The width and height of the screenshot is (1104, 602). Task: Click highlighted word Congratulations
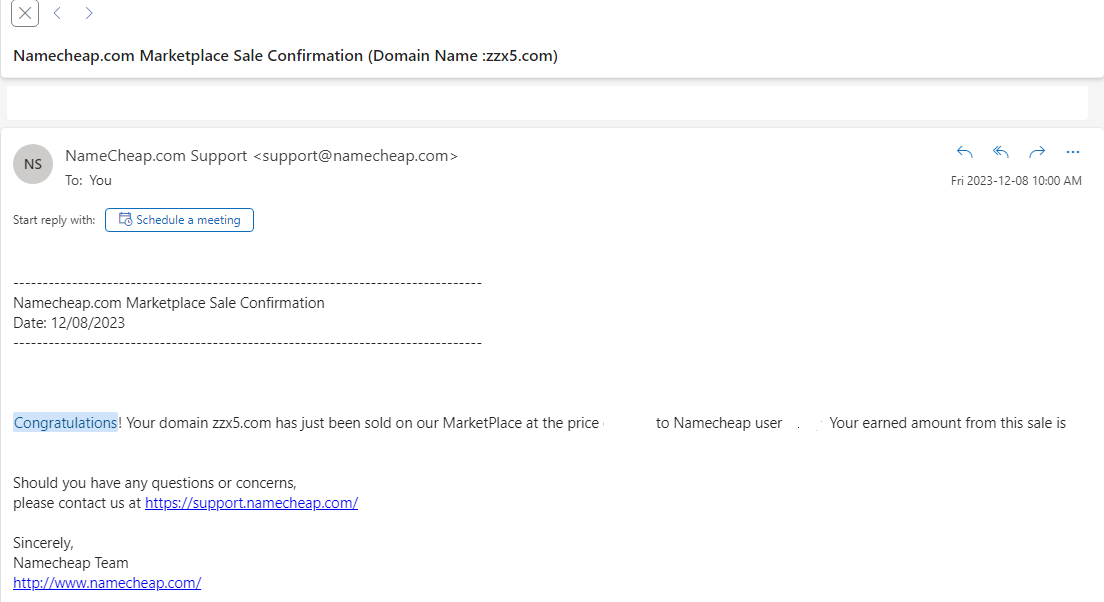pos(65,422)
